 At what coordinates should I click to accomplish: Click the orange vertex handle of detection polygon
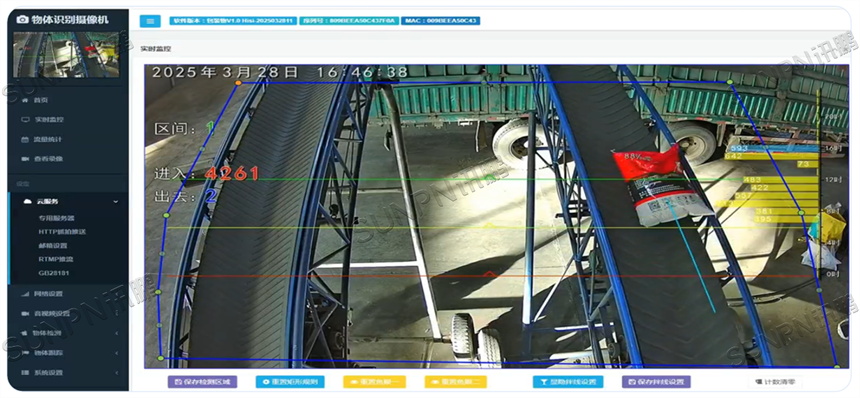click(x=238, y=83)
